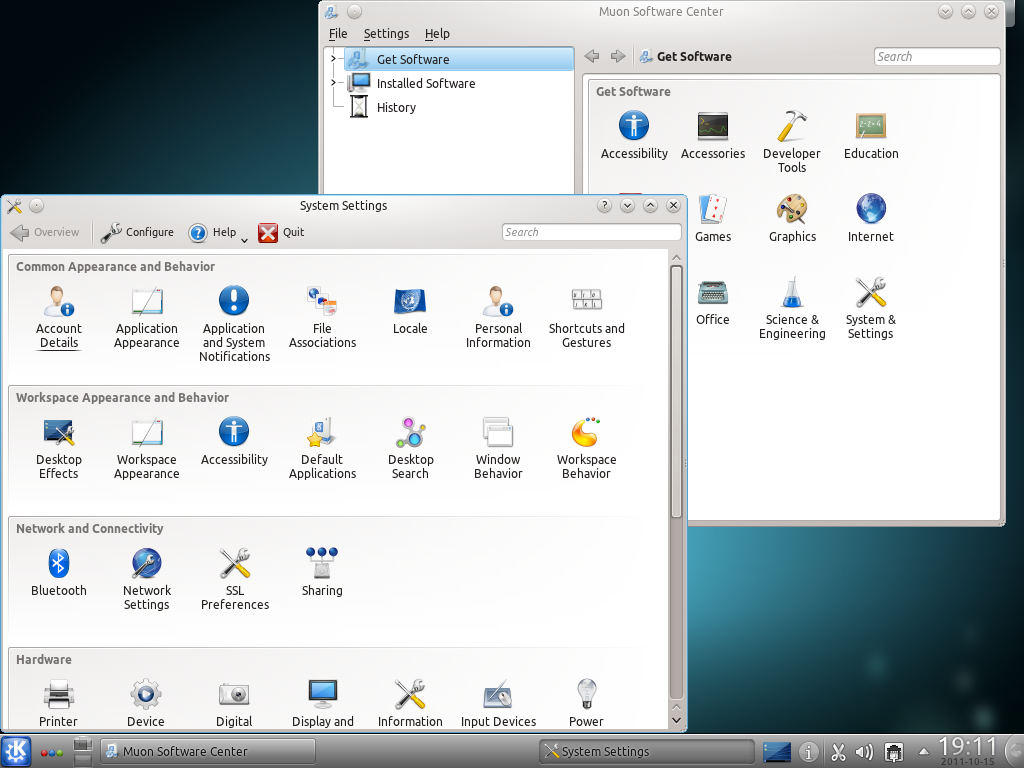Switch to System Settings taskbar entry
The height and width of the screenshot is (768, 1024).
click(646, 752)
